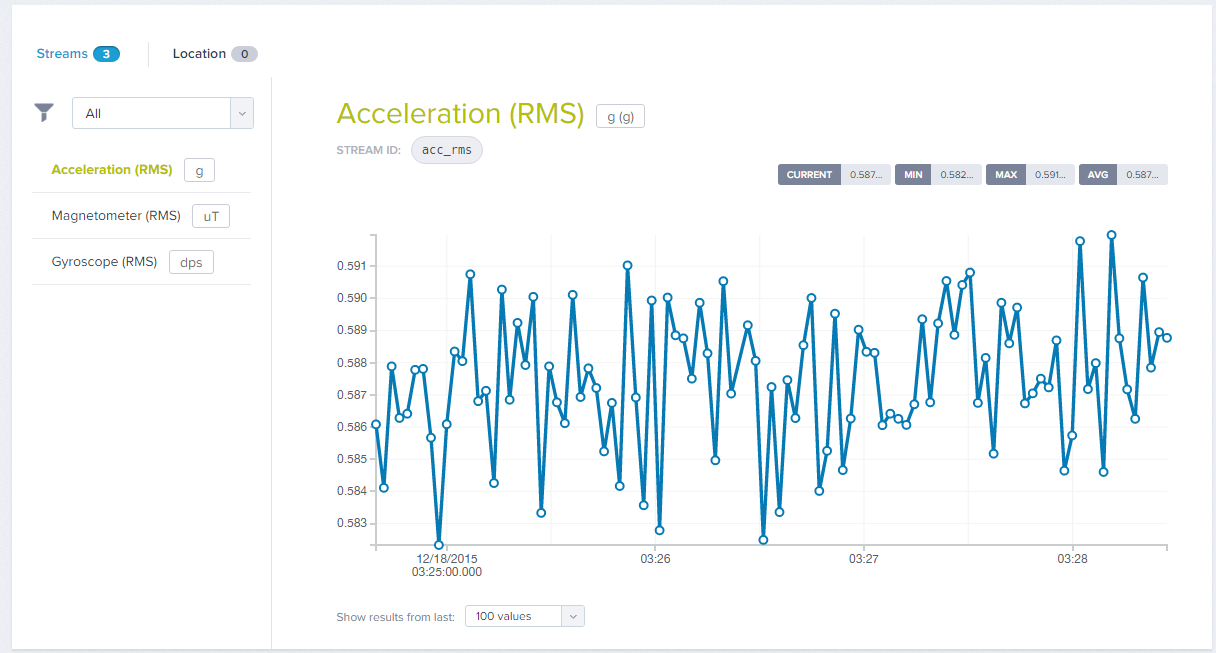Select the Acceleration (RMS) stream
The height and width of the screenshot is (653, 1216).
(x=112, y=170)
